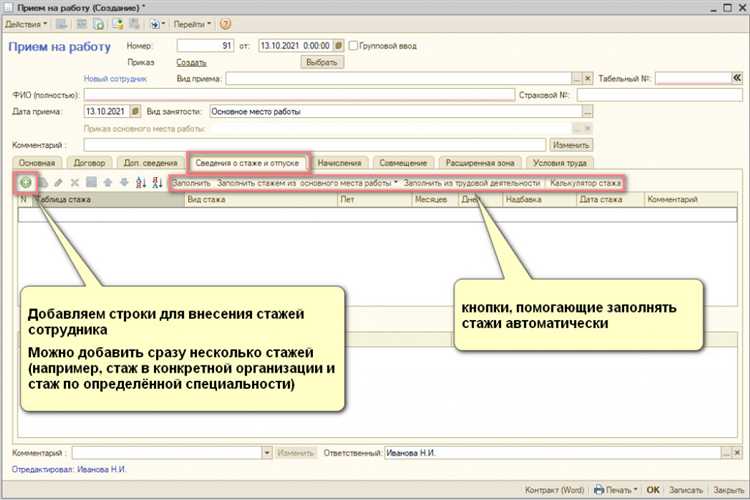Screen dimensions: 750x500
Task: Click the pencil edit row icon
Action: [x=58, y=182]
